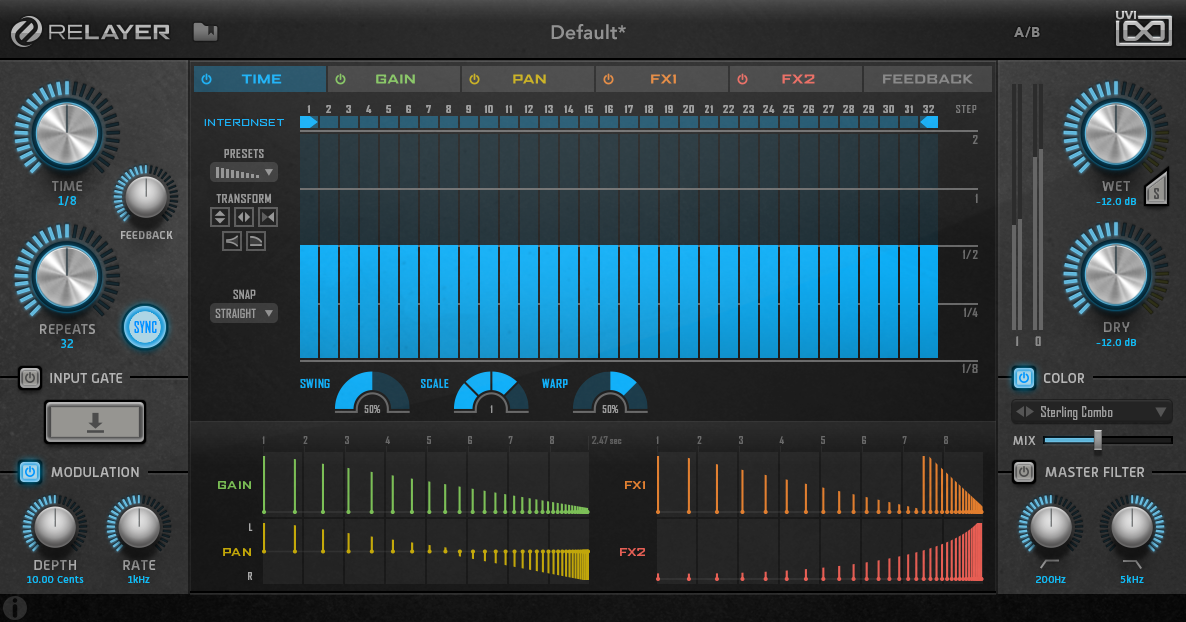Switch to the FX2 tab
Screen dimensions: 1186x622
point(796,79)
